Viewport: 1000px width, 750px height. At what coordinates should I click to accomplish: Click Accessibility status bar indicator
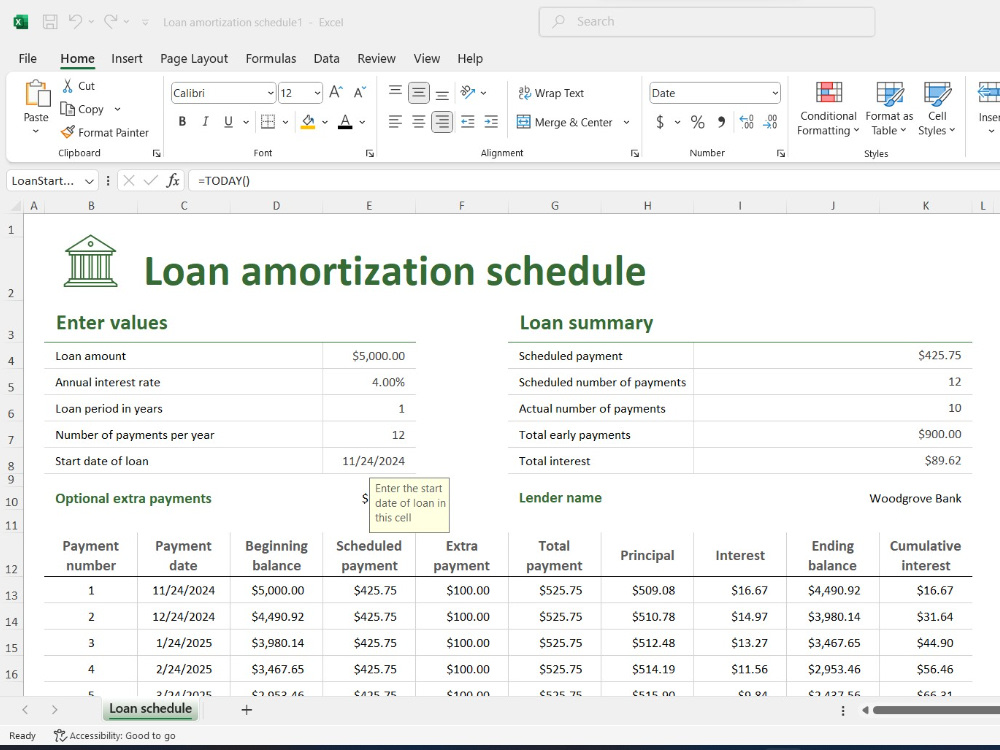pos(115,735)
